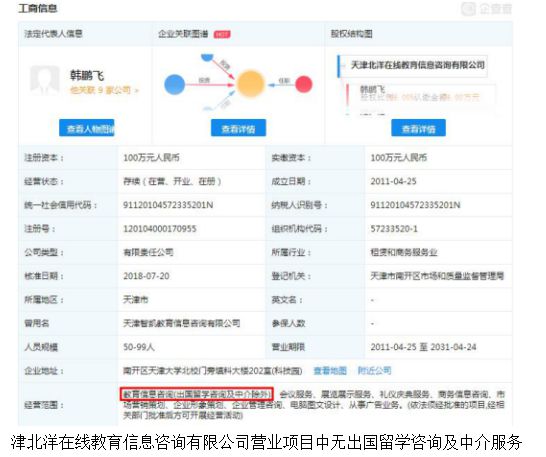Click 教育信息咨询(出国留学咨询及中介除外) scope text
This screenshot has height=457, width=546.
point(197,394)
